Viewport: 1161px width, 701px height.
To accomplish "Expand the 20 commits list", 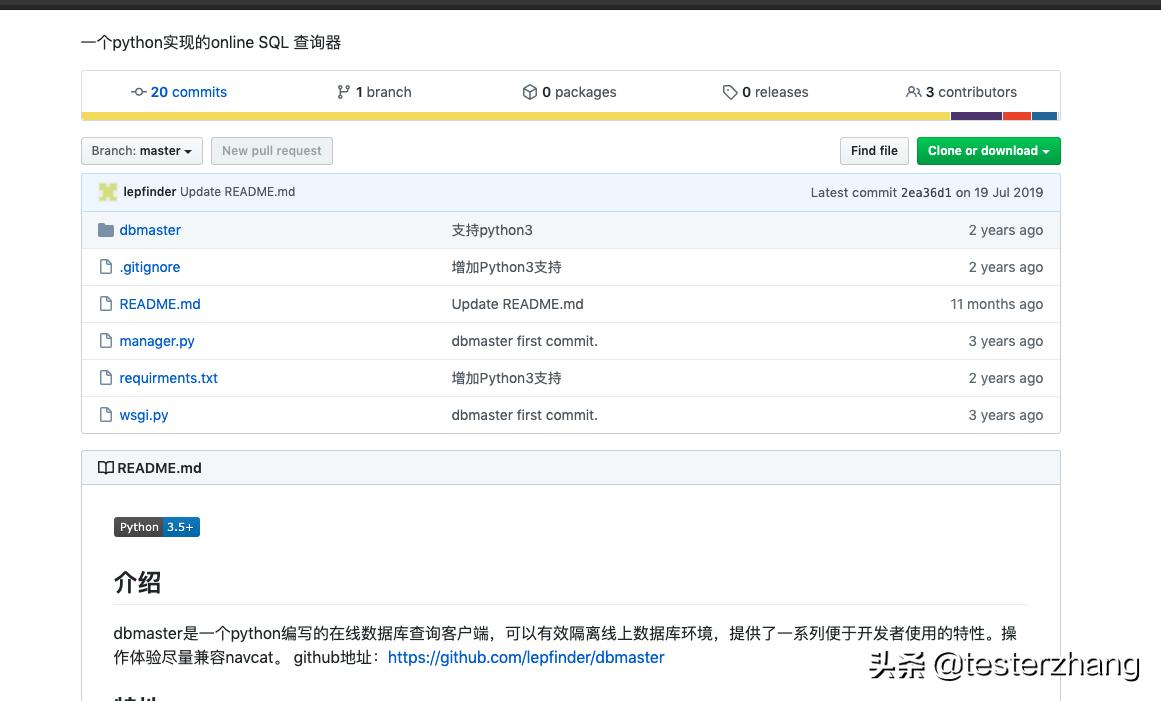I will [188, 92].
